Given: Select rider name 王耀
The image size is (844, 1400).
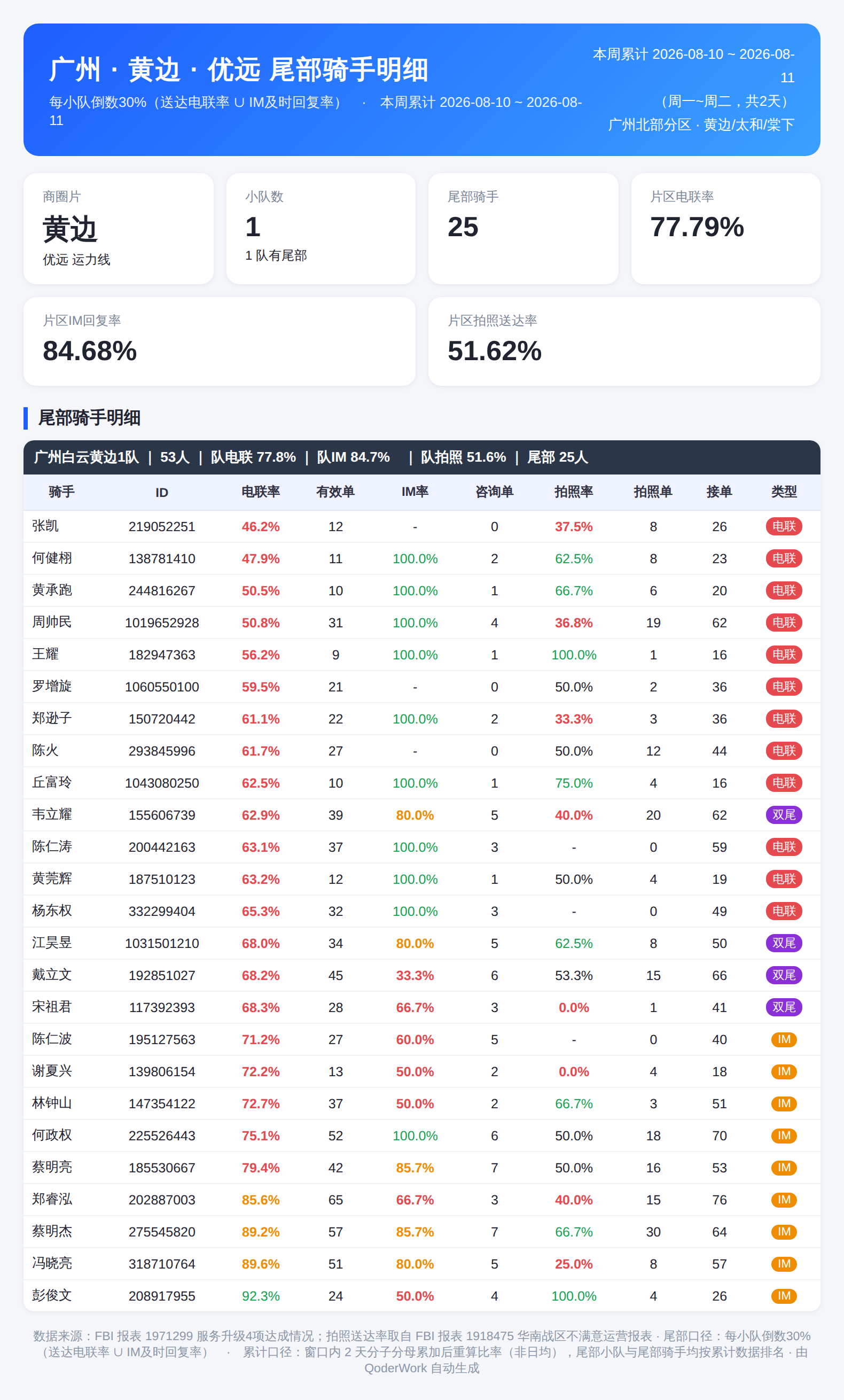Looking at the screenshot, I should pos(45,655).
